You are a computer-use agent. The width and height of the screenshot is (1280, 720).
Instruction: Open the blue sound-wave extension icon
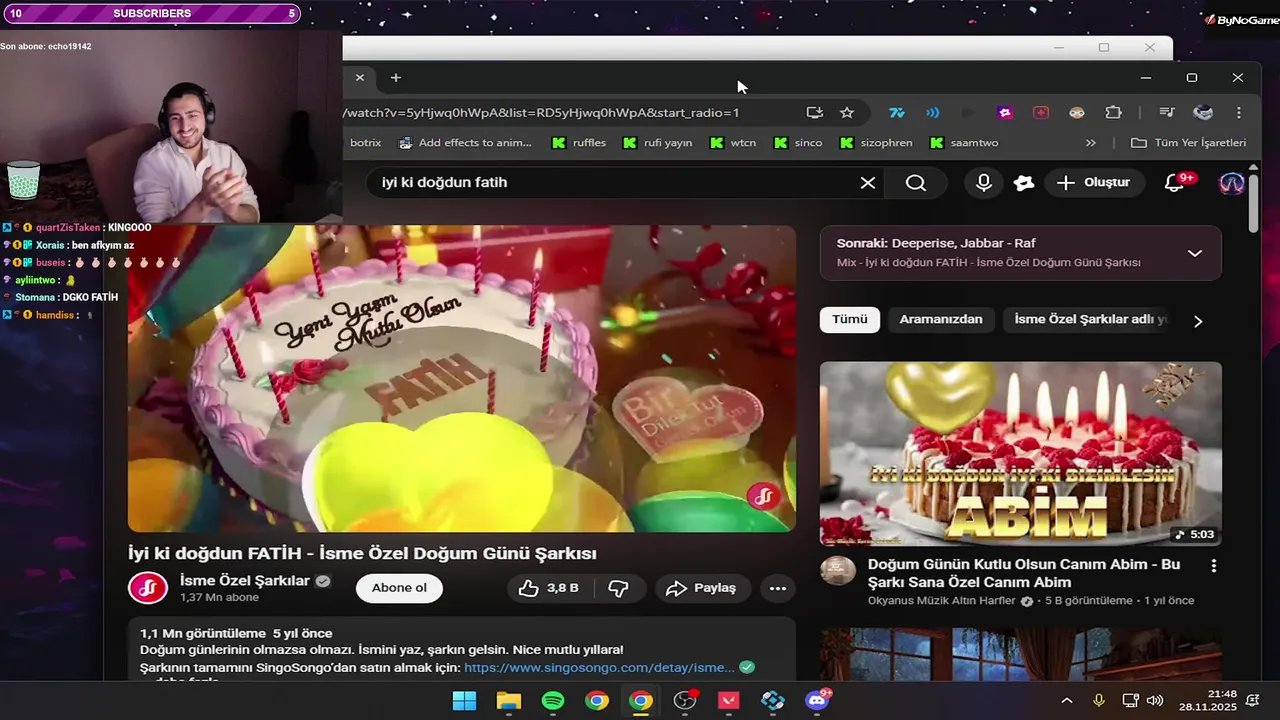[933, 113]
